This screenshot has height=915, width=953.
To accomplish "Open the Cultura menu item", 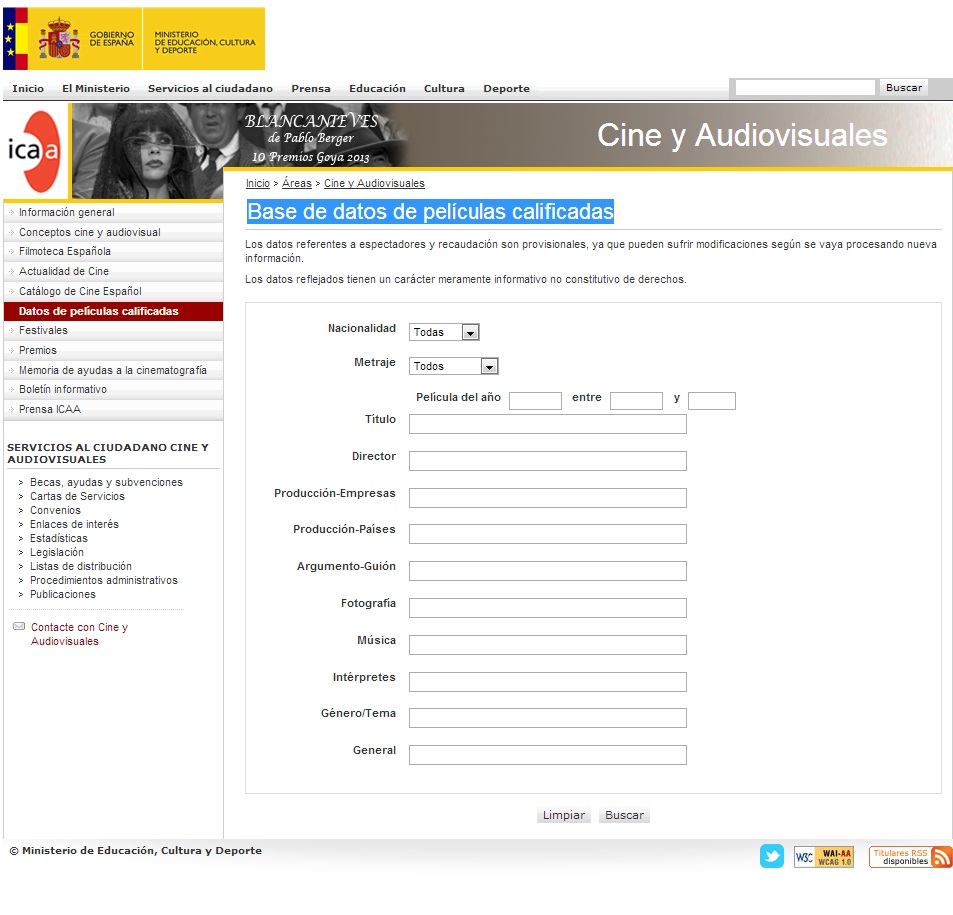I will [444, 89].
